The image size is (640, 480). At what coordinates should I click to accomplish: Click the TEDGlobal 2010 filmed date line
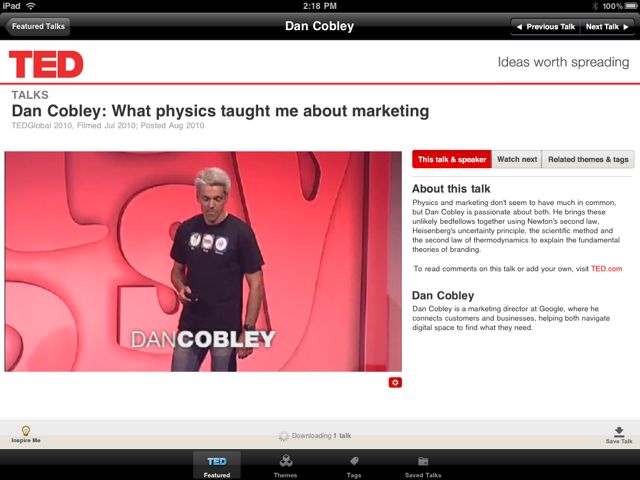point(108,125)
